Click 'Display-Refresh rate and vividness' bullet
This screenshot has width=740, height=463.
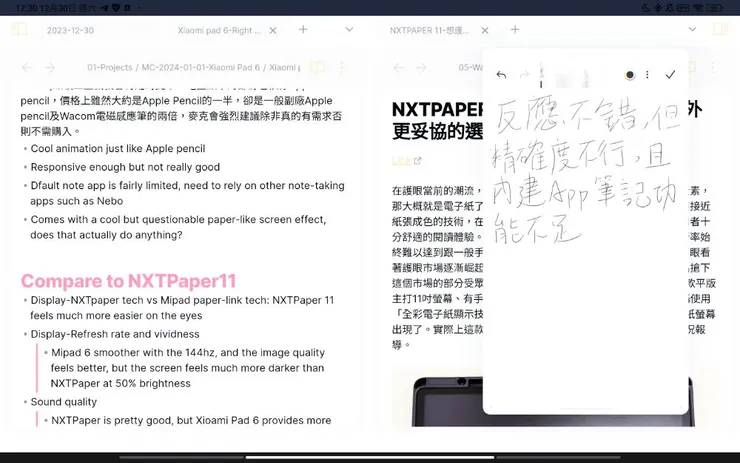(x=115, y=334)
